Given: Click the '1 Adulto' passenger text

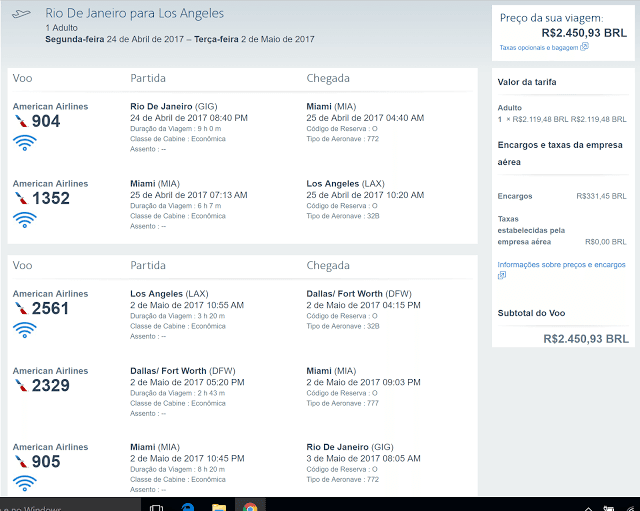Looking at the screenshot, I should tap(61, 28).
